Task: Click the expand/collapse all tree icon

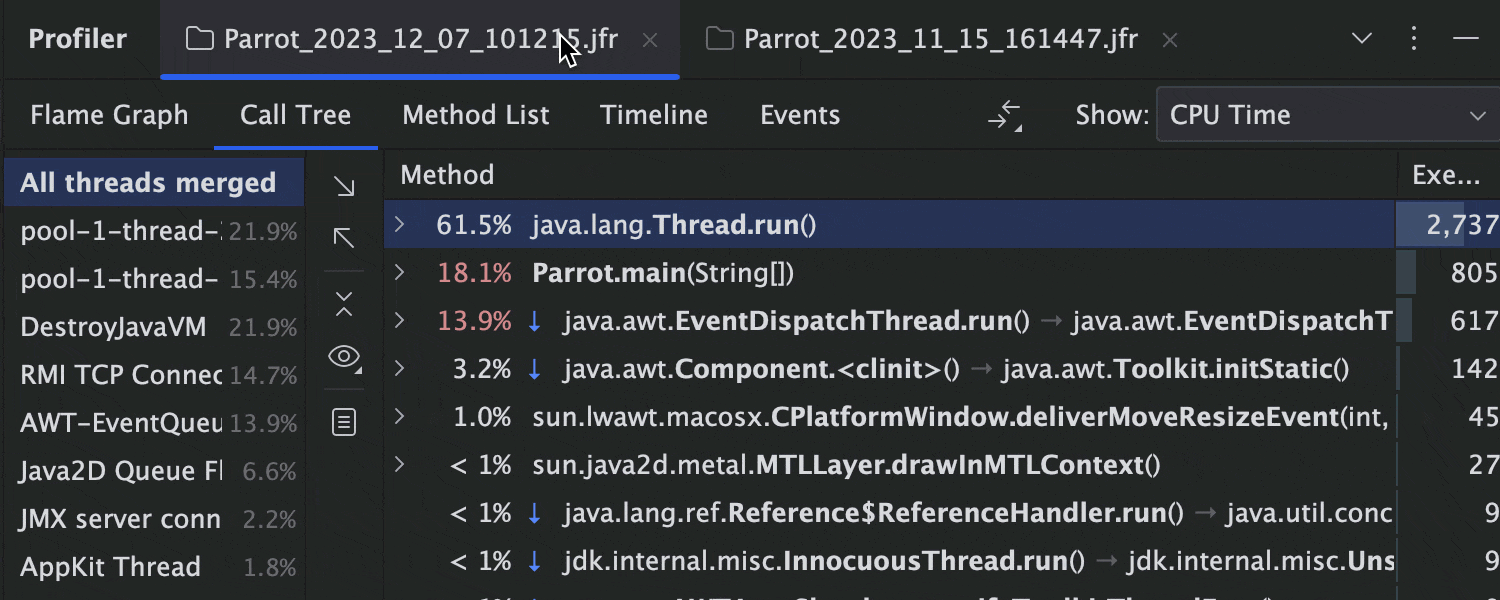Action: [343, 304]
